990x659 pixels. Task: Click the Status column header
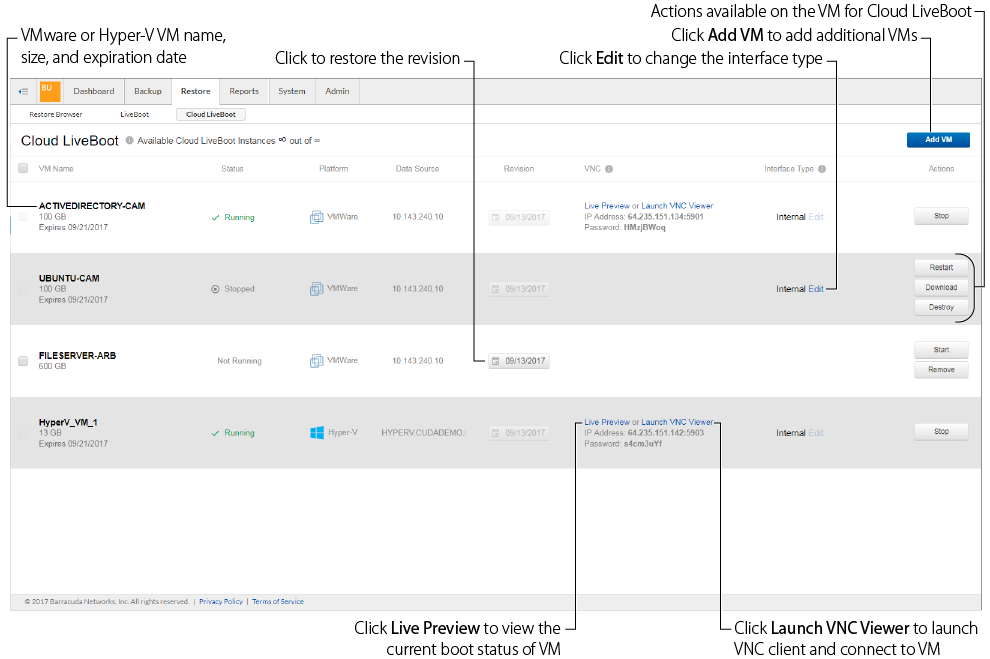click(232, 169)
